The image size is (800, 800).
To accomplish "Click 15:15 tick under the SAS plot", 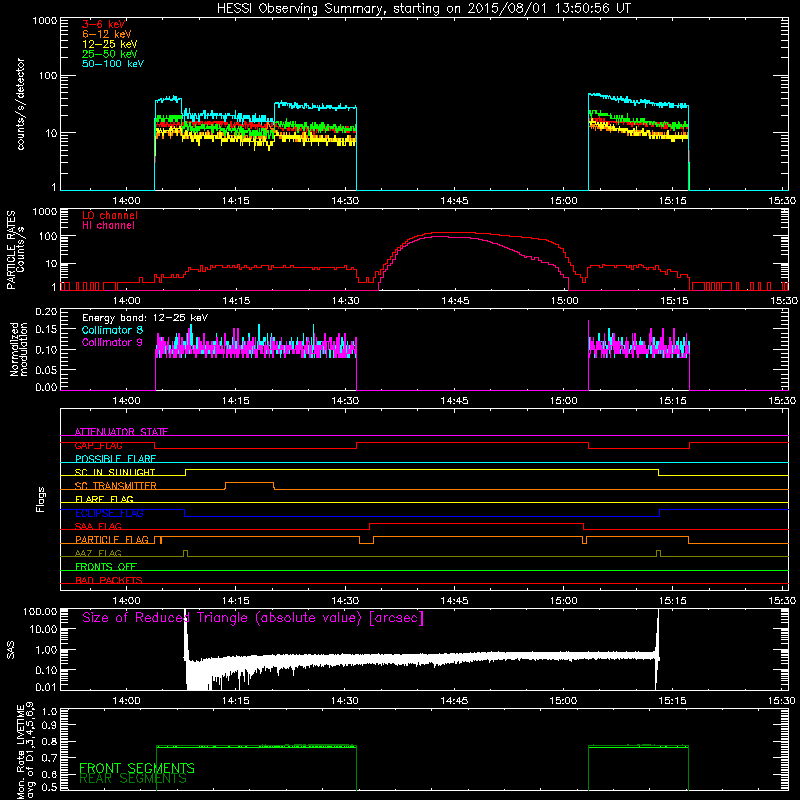I will point(672,701).
